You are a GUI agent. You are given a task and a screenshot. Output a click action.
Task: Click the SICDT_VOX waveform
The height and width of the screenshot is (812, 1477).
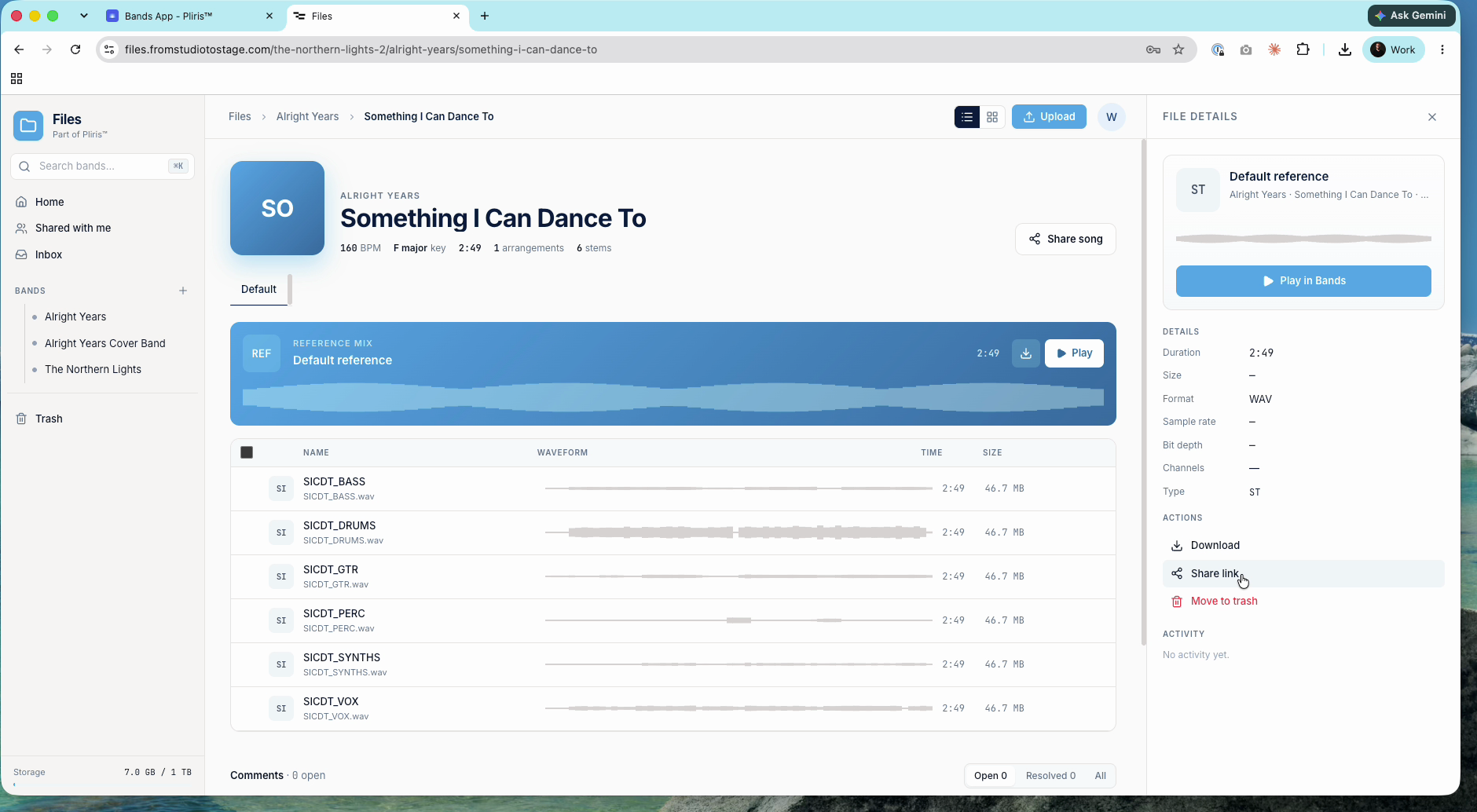coord(738,708)
